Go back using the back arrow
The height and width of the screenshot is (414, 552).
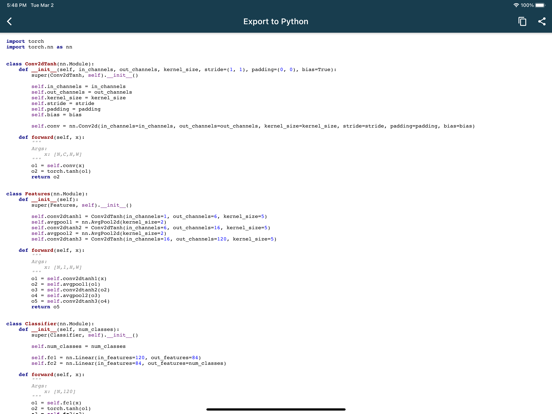(10, 21)
